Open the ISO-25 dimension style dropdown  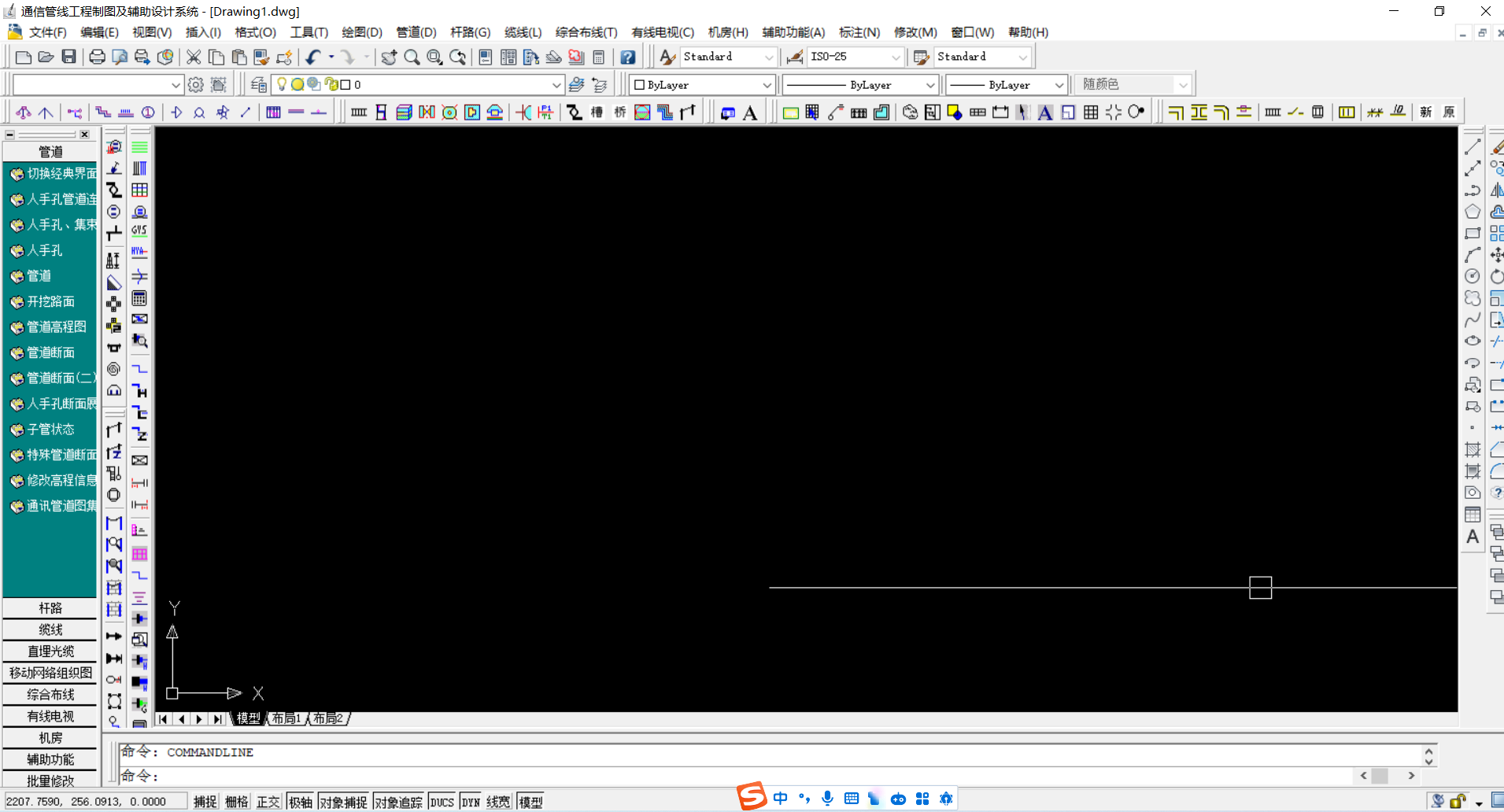[x=855, y=57]
